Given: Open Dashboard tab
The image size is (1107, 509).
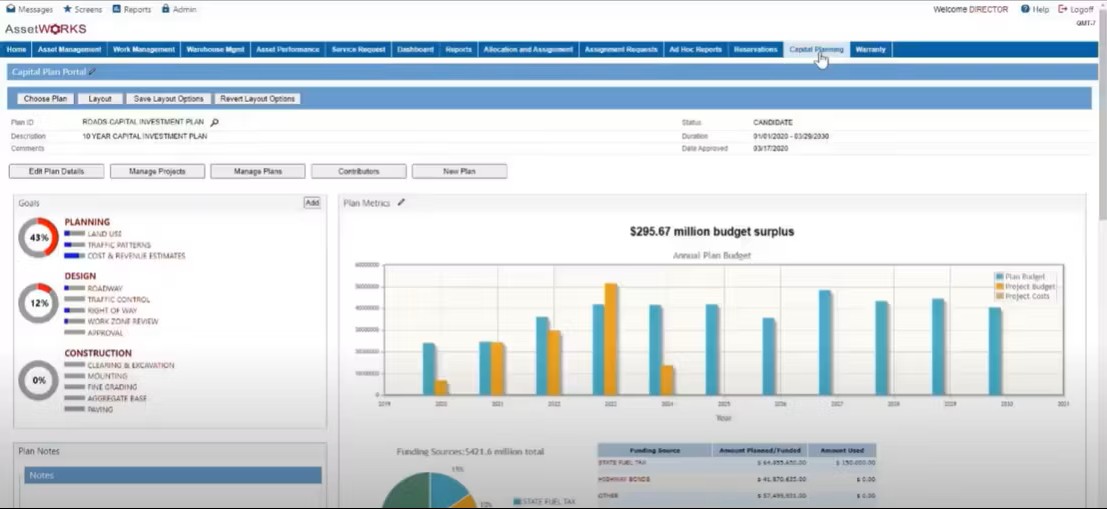Looking at the screenshot, I should click(415, 49).
